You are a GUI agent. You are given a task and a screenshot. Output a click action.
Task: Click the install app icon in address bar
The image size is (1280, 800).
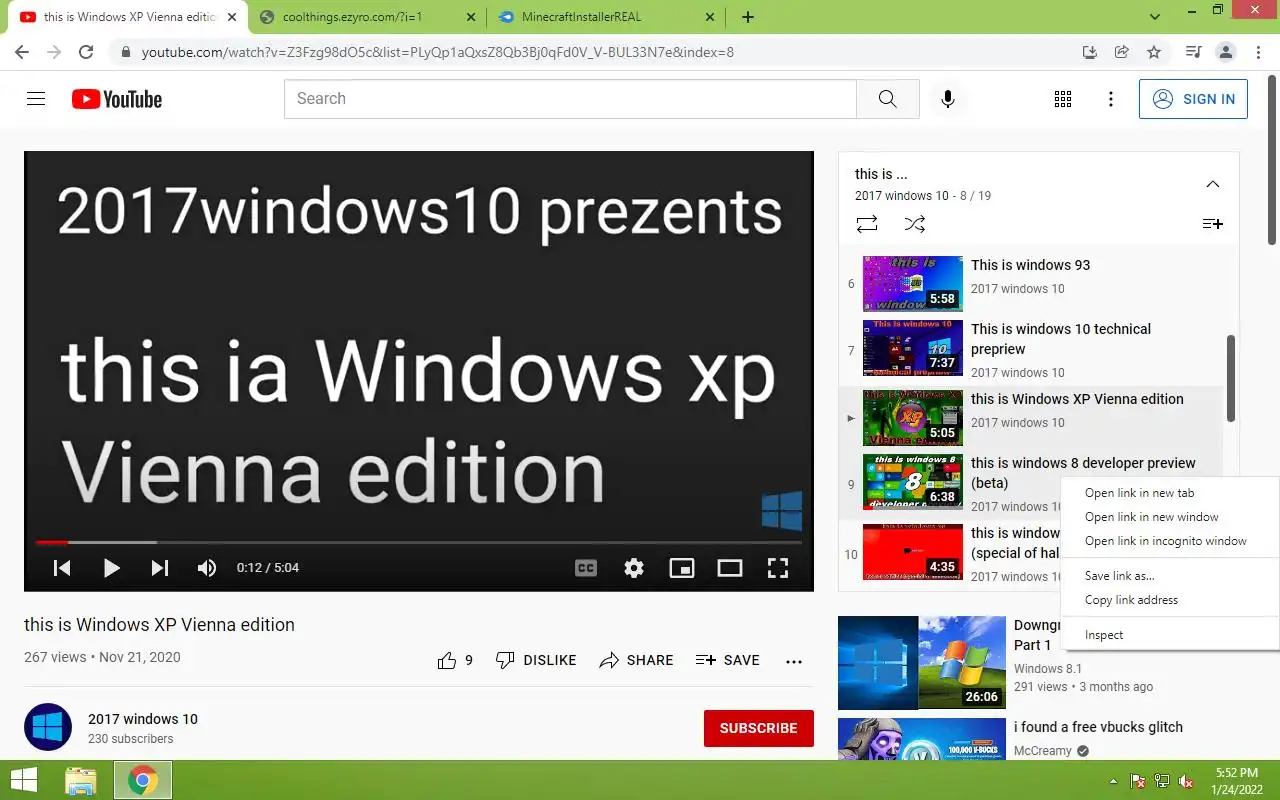pos(1090,52)
